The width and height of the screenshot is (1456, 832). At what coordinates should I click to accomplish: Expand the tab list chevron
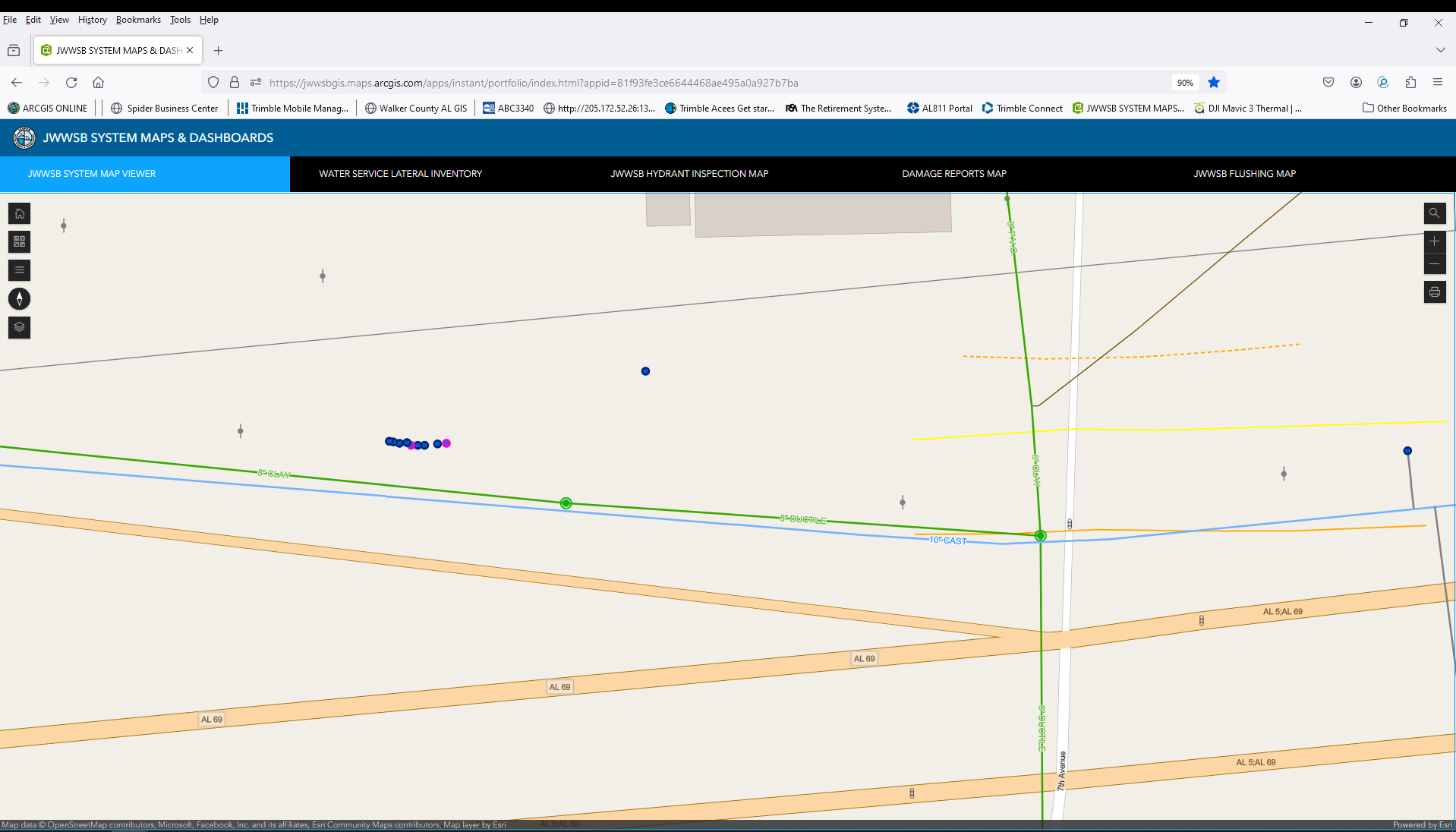click(x=1440, y=50)
